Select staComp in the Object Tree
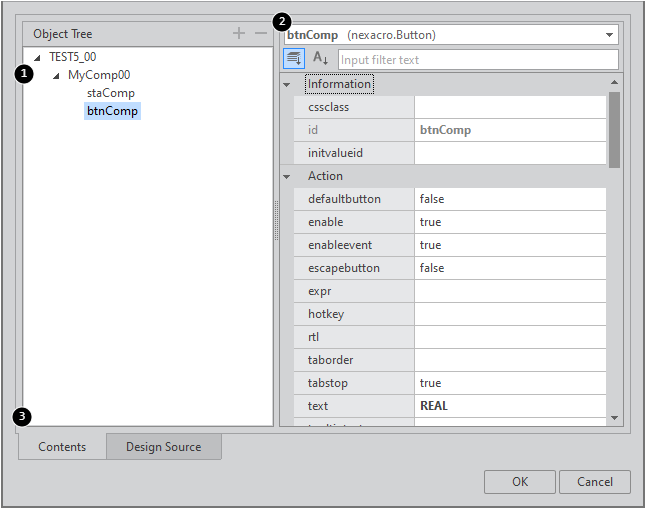 (111, 93)
